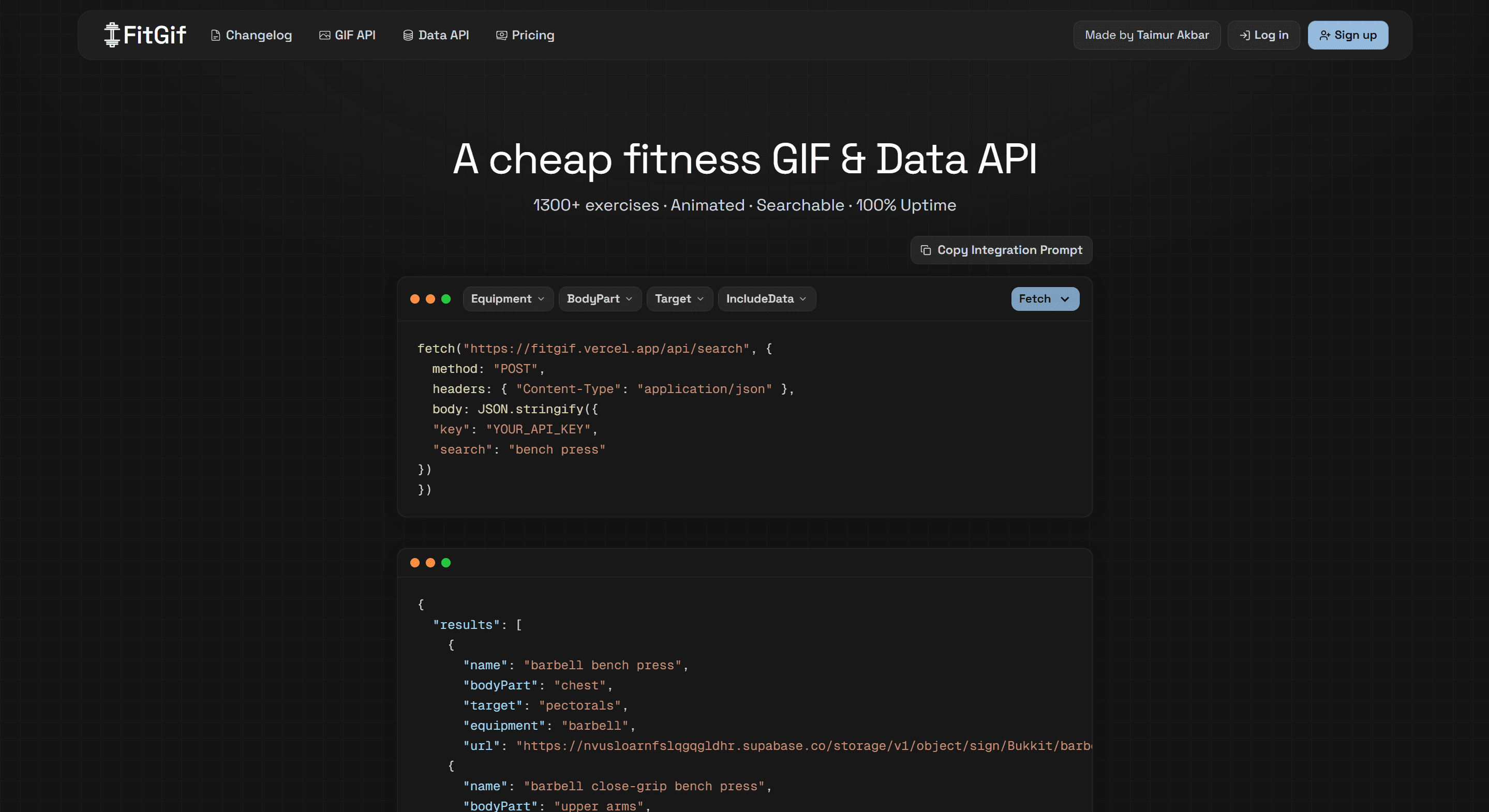1489x812 pixels.
Task: Click the Changelog document icon
Action: coord(216,35)
